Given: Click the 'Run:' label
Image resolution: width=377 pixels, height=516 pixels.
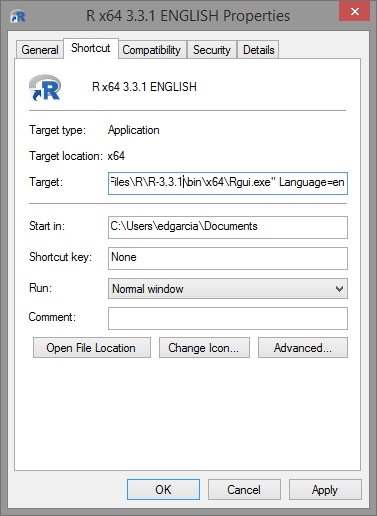Looking at the screenshot, I should point(40,288).
